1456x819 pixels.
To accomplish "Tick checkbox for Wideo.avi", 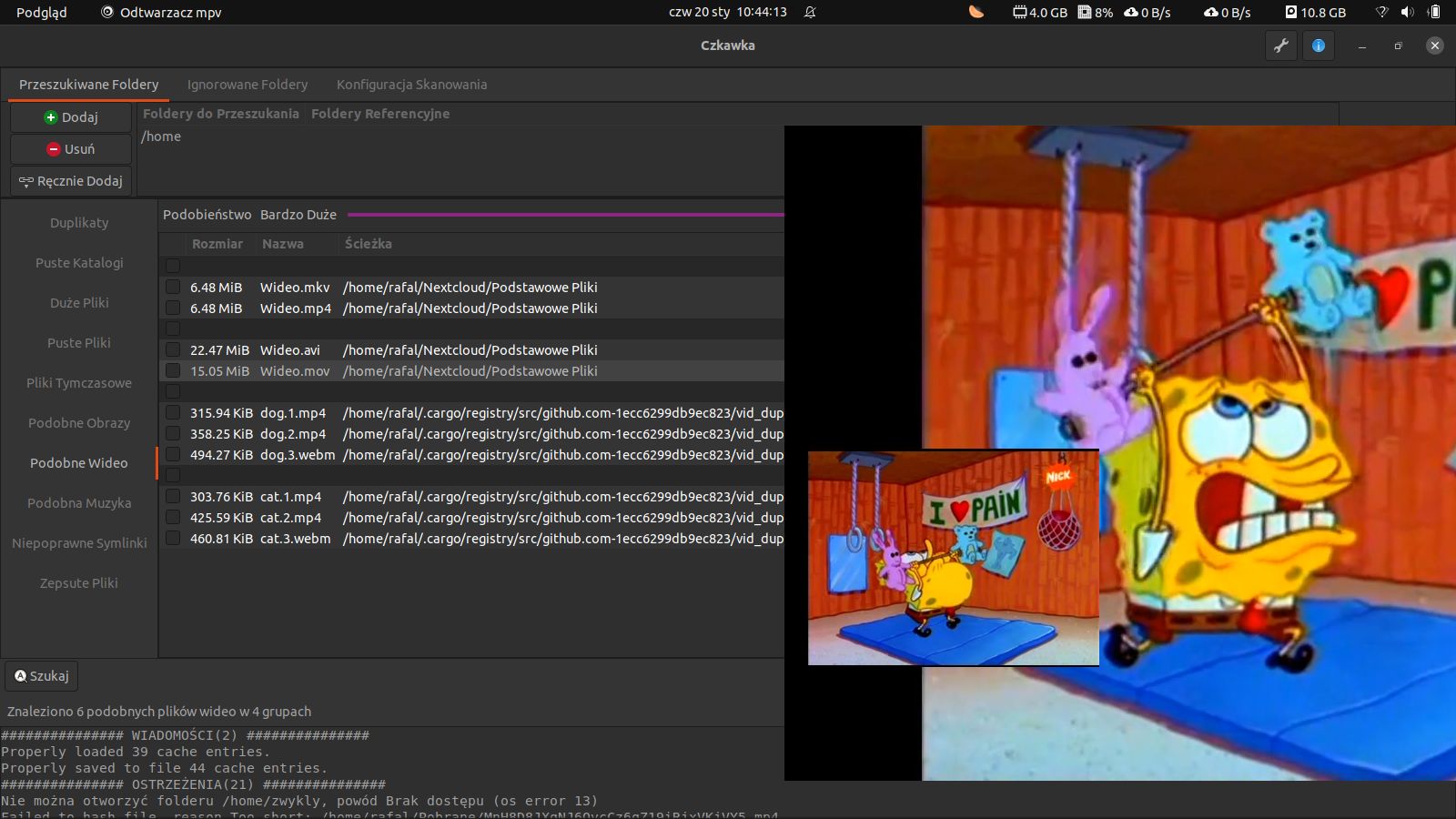I will click(x=173, y=349).
